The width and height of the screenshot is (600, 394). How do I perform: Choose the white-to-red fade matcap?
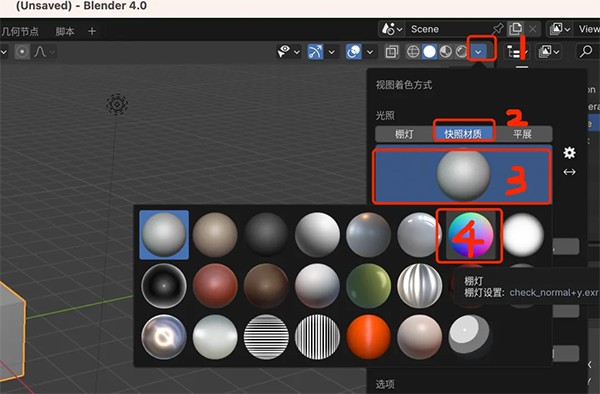pos(317,286)
